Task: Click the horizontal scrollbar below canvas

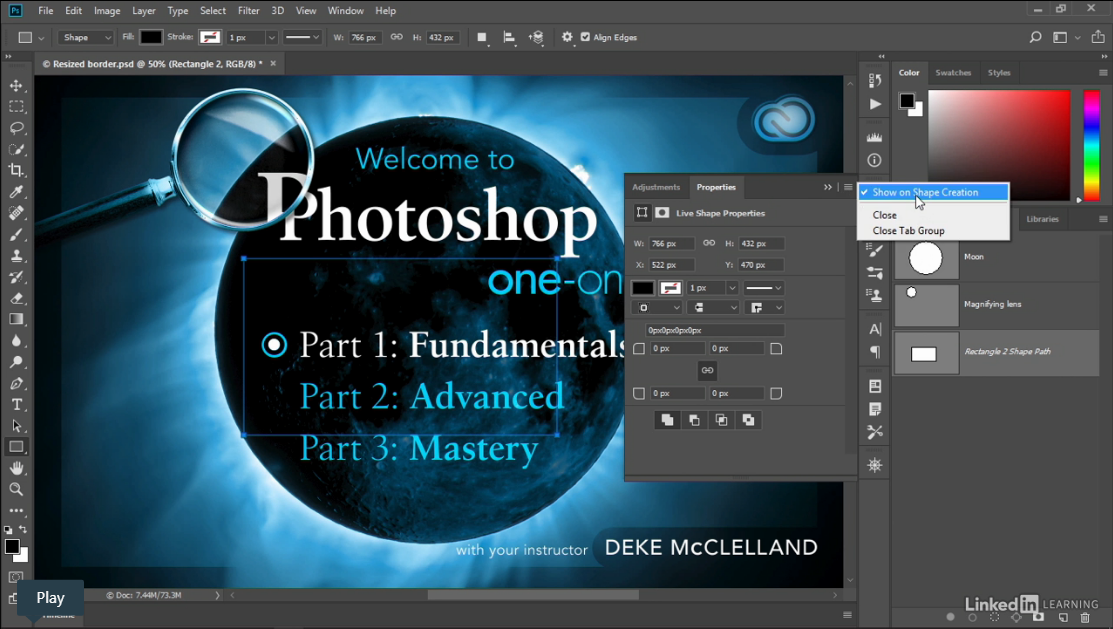Action: tap(533, 595)
